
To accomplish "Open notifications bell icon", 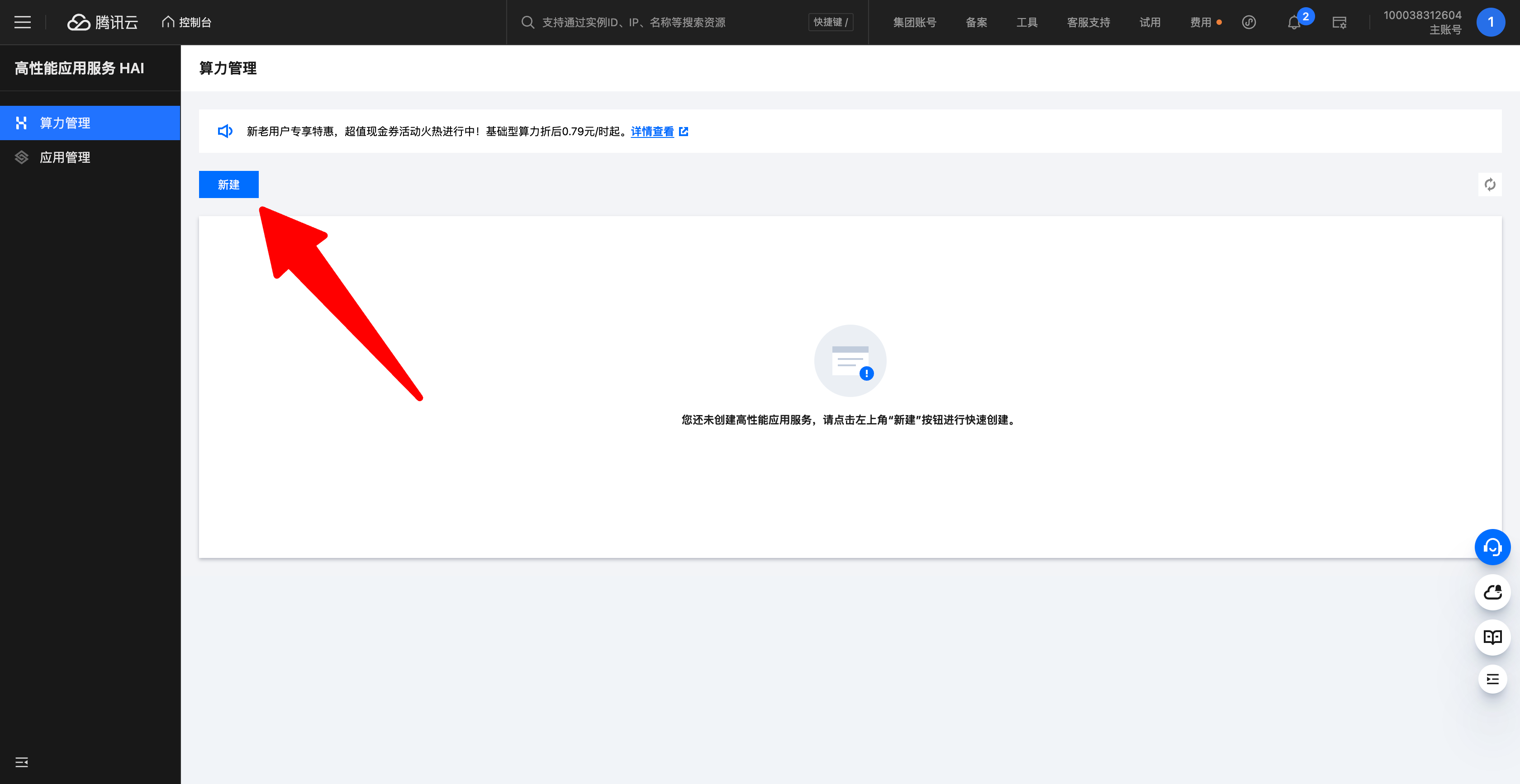I will click(x=1293, y=23).
